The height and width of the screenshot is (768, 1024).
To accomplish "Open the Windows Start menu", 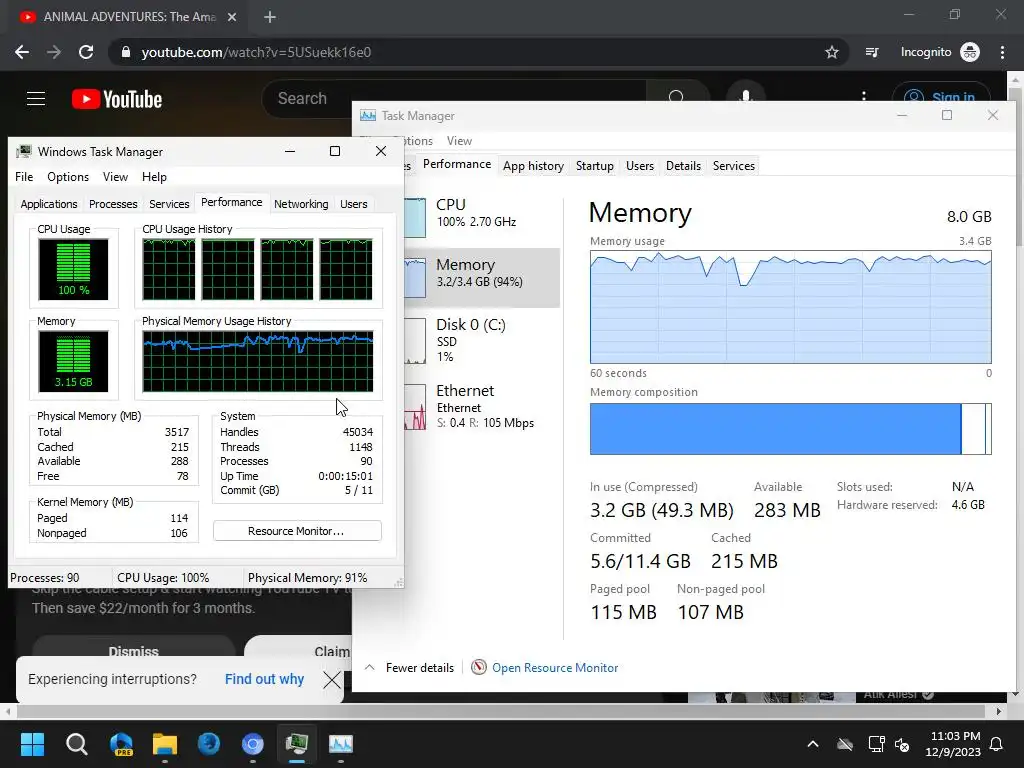I will [x=32, y=744].
